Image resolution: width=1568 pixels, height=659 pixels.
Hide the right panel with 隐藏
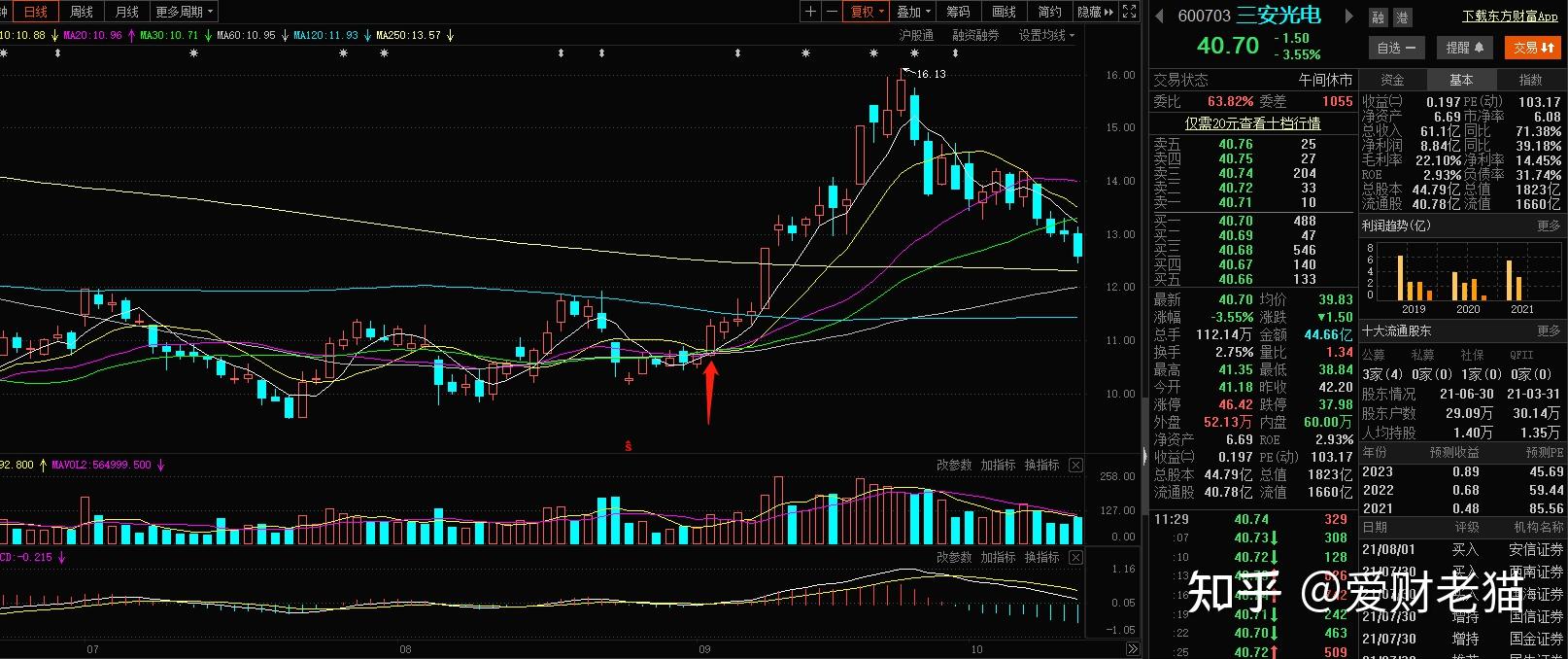pyautogui.click(x=1095, y=12)
